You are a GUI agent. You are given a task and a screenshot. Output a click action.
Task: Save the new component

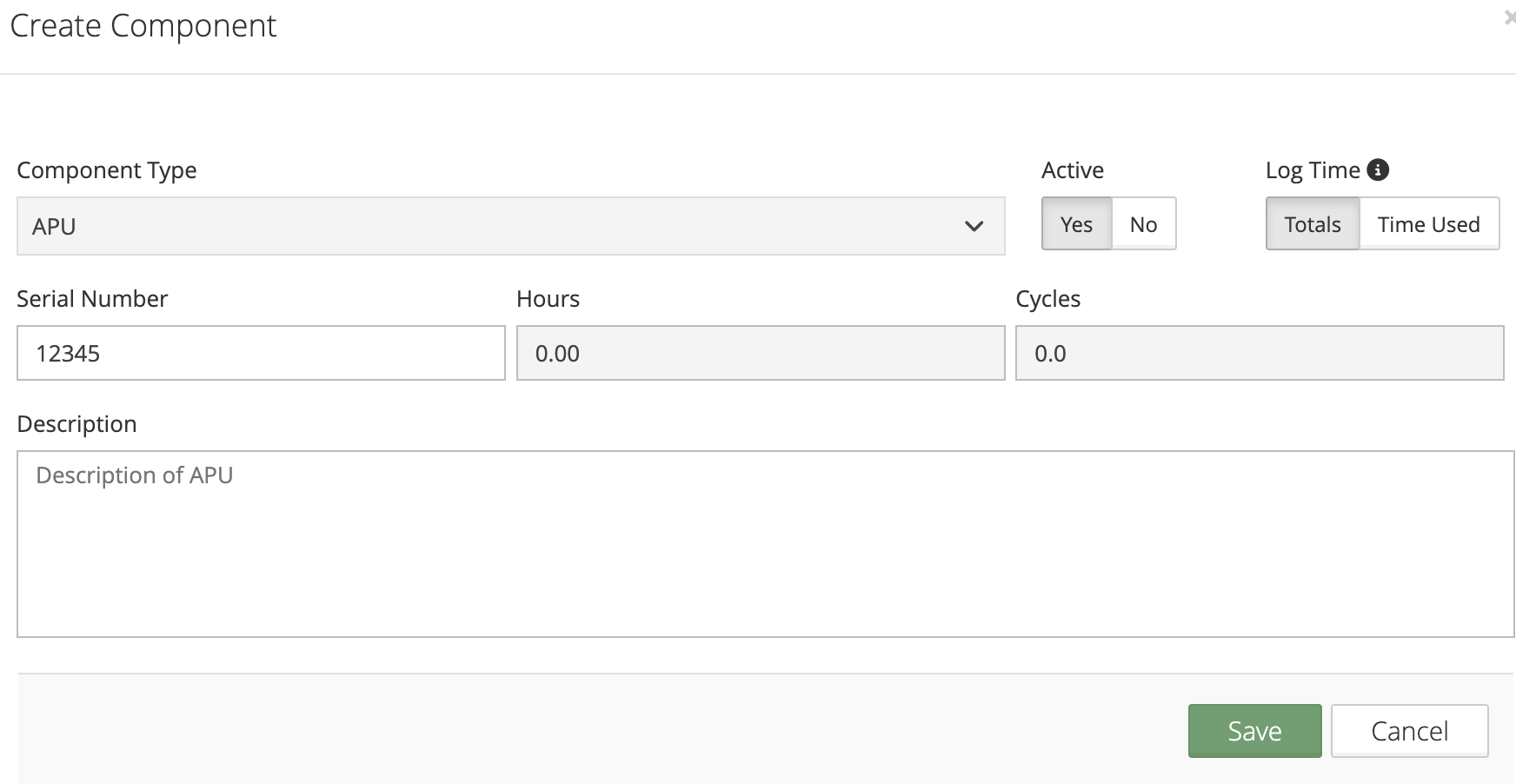[x=1254, y=731]
